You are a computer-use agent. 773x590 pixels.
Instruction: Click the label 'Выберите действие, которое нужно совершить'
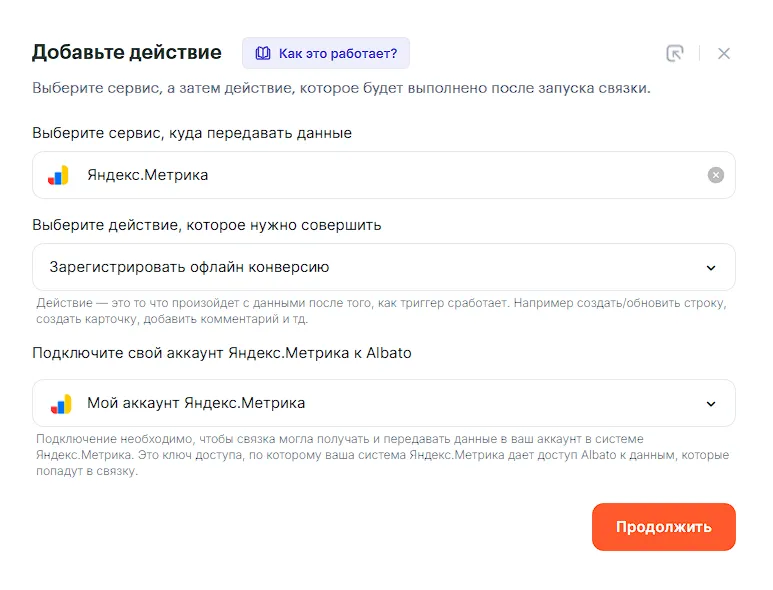click(x=206, y=225)
